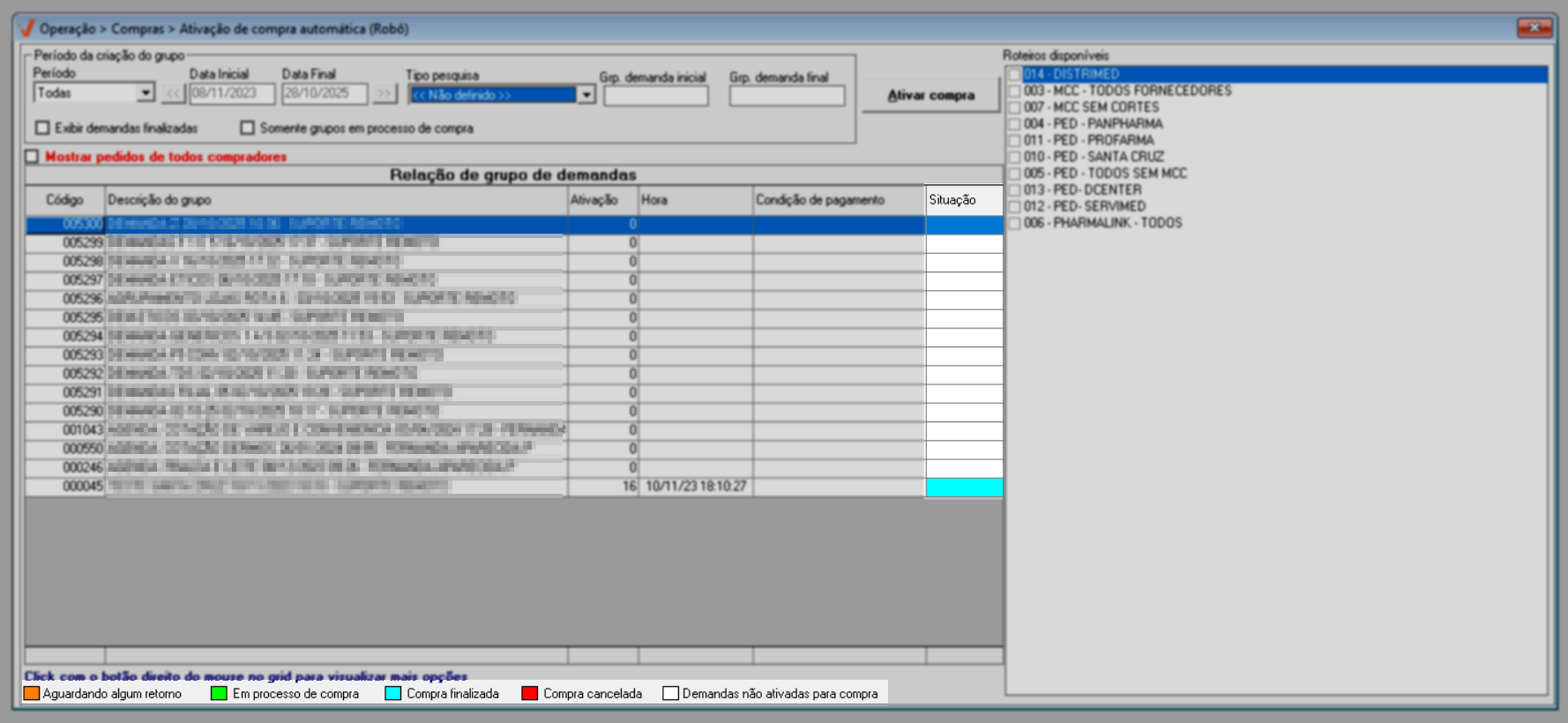The width and height of the screenshot is (1568, 723).
Task: Tick the 003 - MCC - TODOS FORNECEDORES checkbox
Action: (x=1014, y=91)
